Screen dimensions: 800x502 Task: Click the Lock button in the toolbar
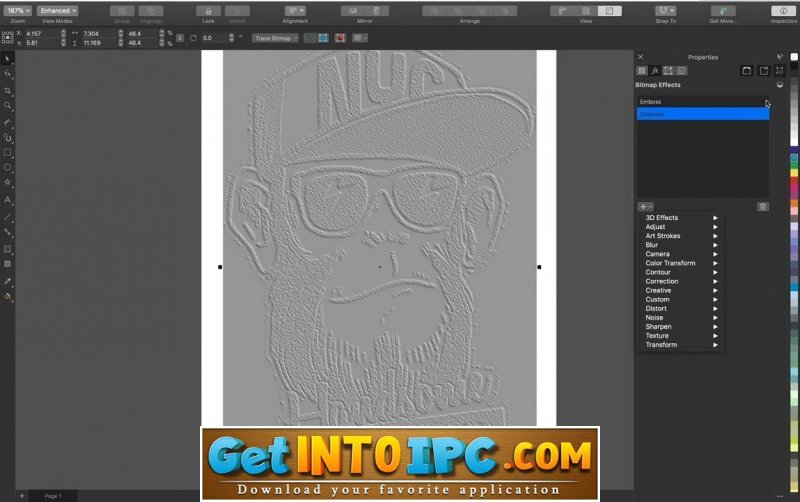click(x=208, y=11)
